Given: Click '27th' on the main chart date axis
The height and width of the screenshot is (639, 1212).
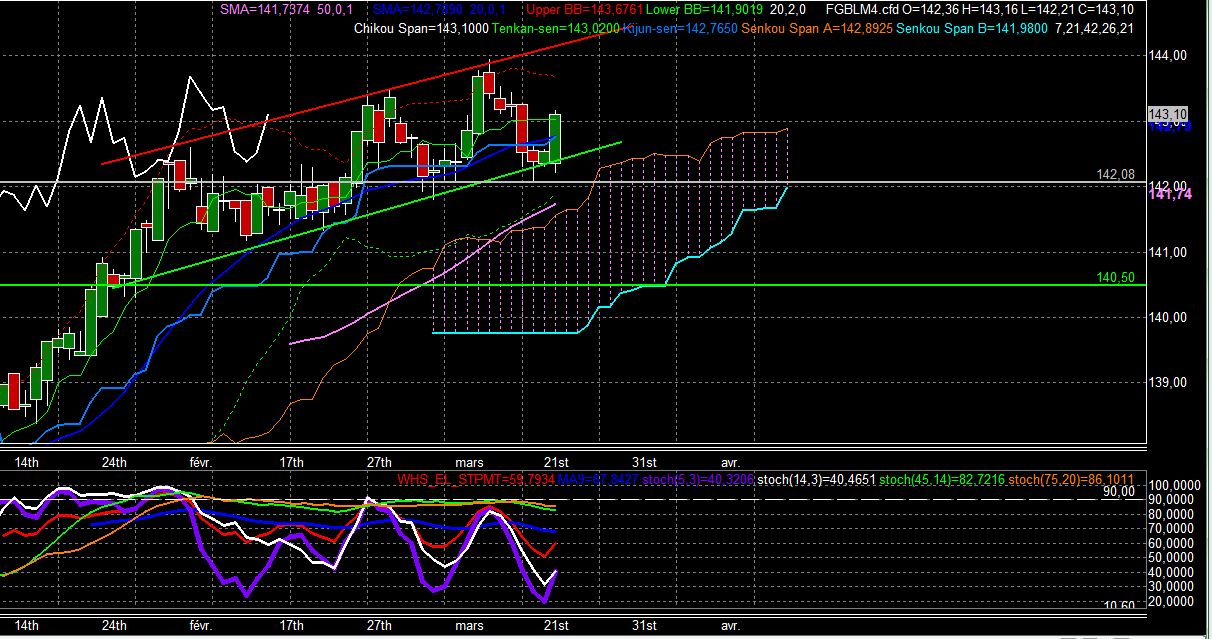Looking at the screenshot, I should [378, 462].
